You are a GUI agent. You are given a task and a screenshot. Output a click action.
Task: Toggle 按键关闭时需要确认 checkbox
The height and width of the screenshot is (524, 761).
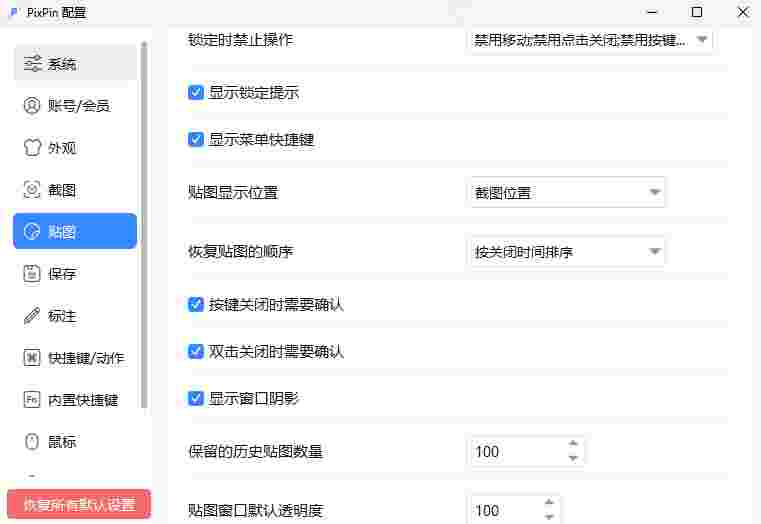click(x=196, y=305)
